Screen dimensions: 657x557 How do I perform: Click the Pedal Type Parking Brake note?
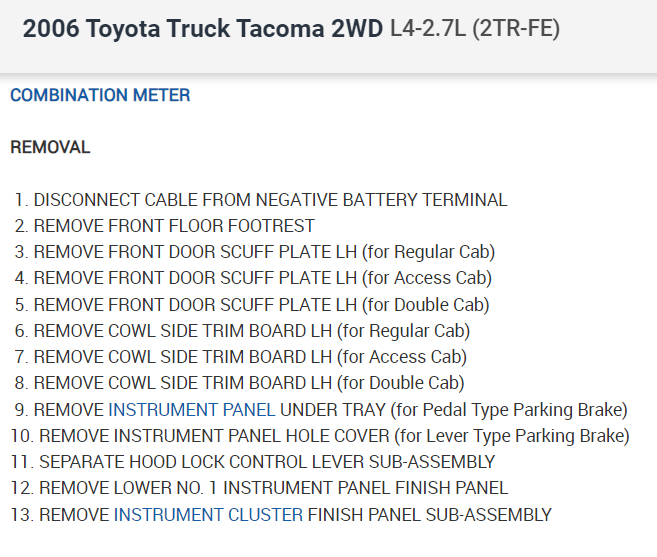coord(511,410)
